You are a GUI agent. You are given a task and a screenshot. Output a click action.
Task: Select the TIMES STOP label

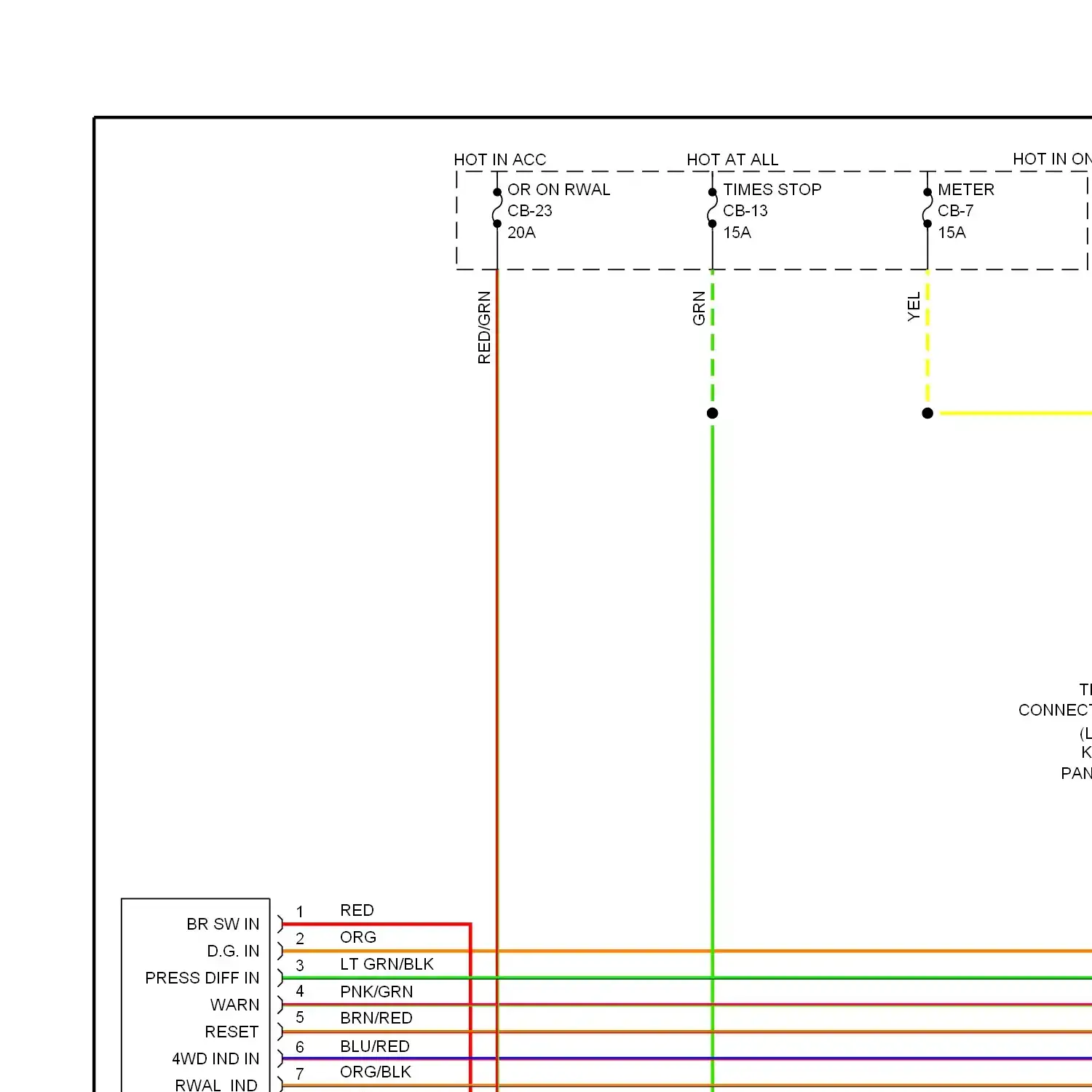[x=772, y=189]
